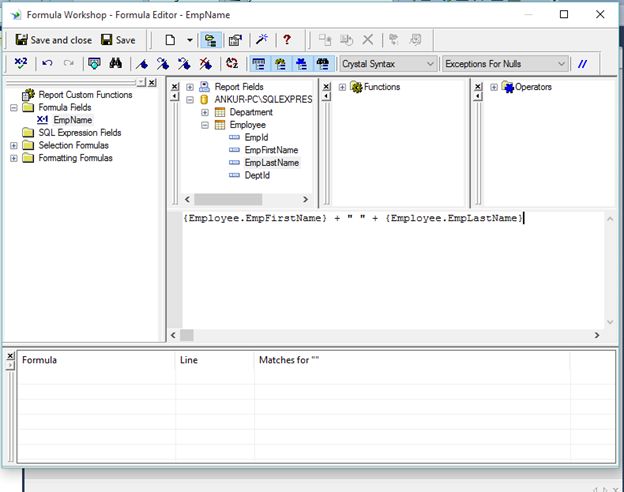Select EmpName under Formula Fields
This screenshot has width=624, height=492.
(73, 120)
